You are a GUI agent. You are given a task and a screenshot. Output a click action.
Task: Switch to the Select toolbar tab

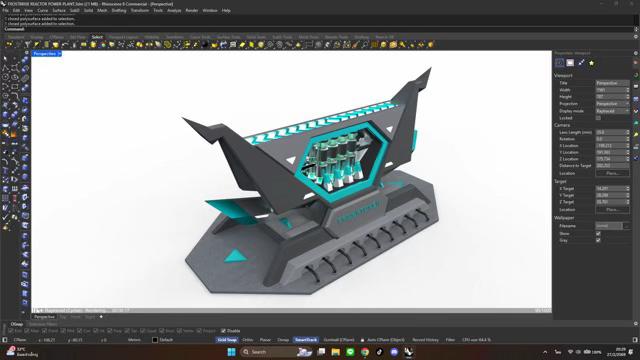coord(97,37)
